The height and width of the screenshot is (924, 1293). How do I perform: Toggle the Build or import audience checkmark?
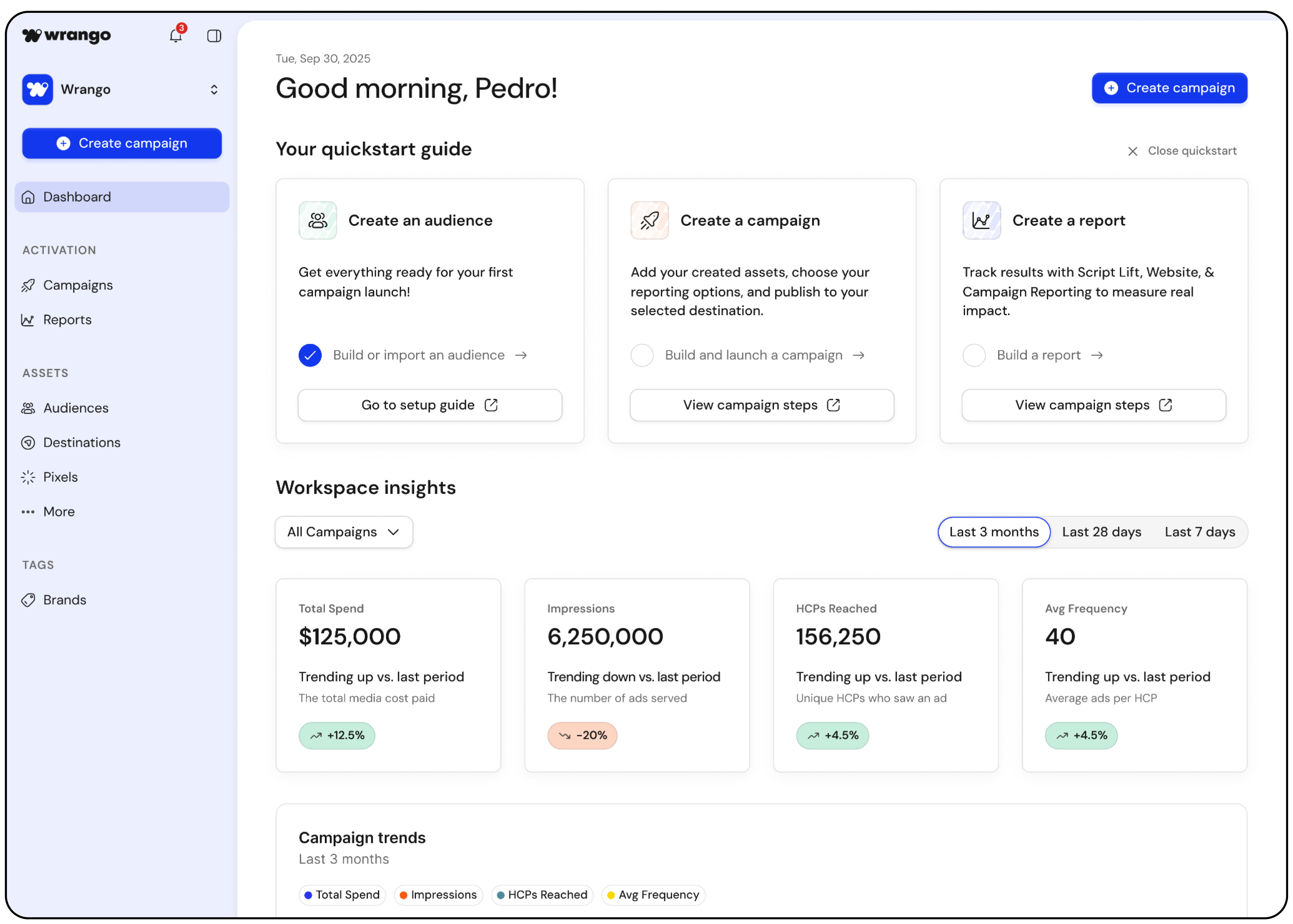click(x=310, y=355)
